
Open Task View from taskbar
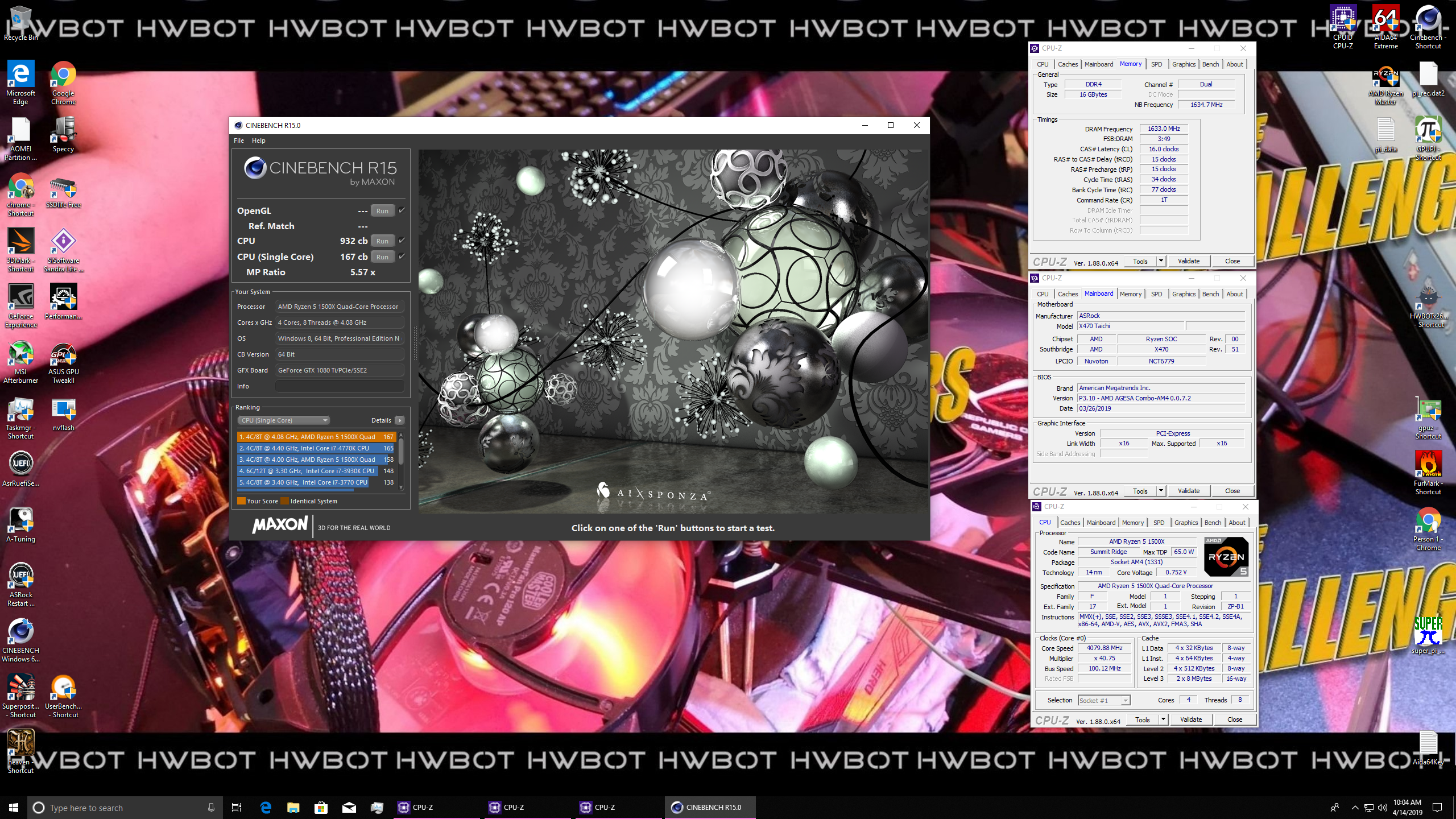236,807
